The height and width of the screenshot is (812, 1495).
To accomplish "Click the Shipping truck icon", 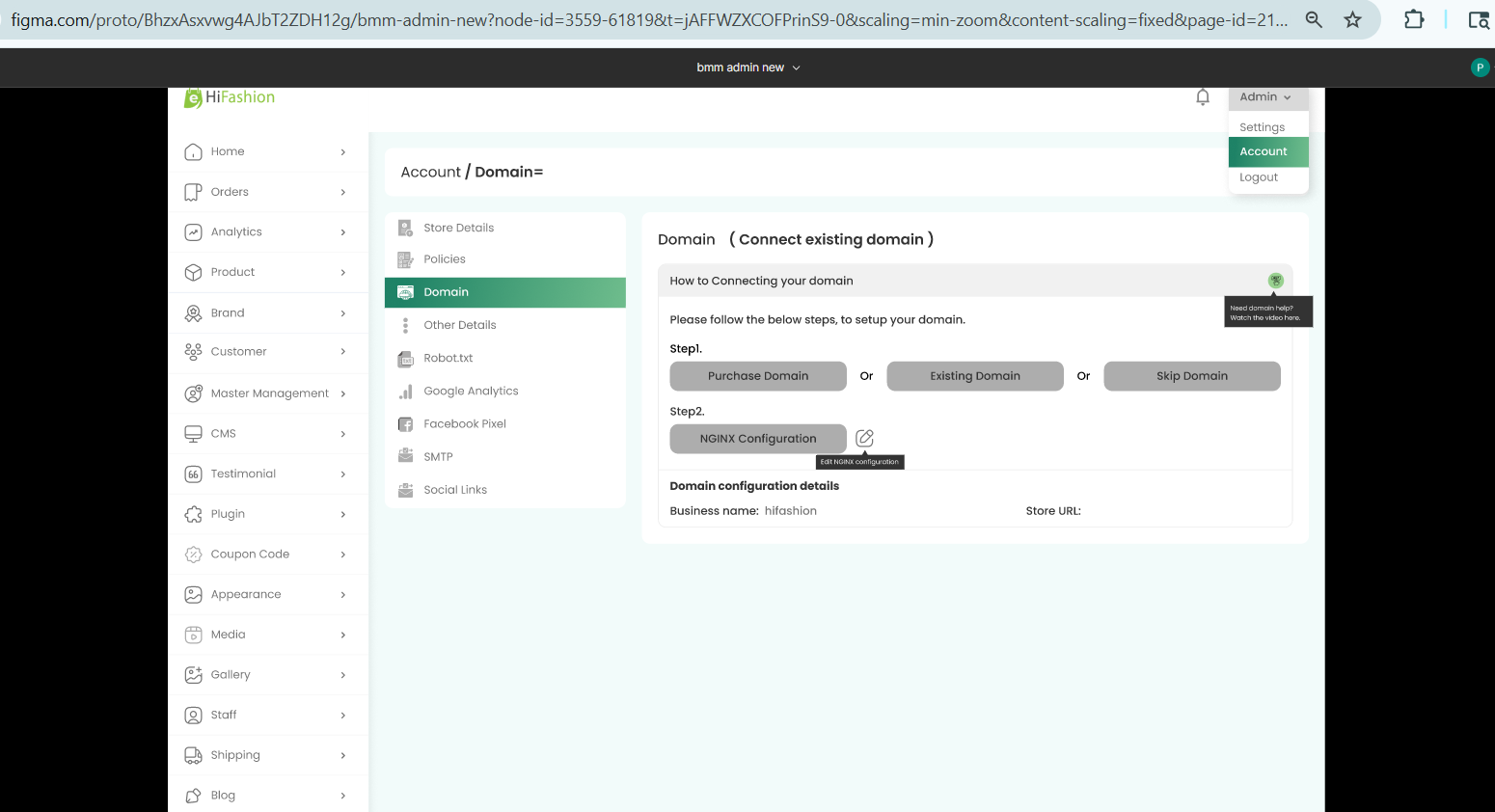I will [193, 755].
